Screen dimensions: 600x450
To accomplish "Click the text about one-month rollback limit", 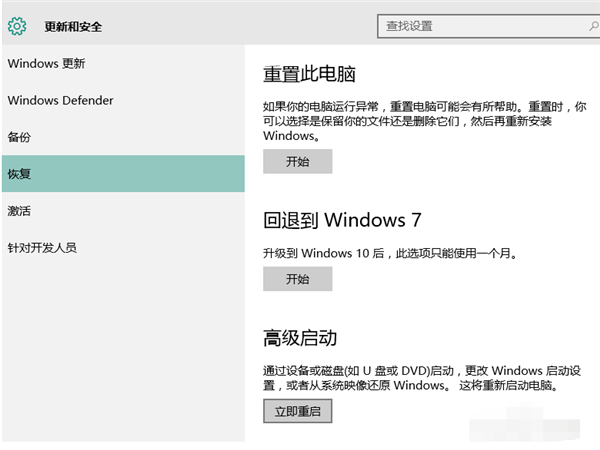I will tap(390, 253).
